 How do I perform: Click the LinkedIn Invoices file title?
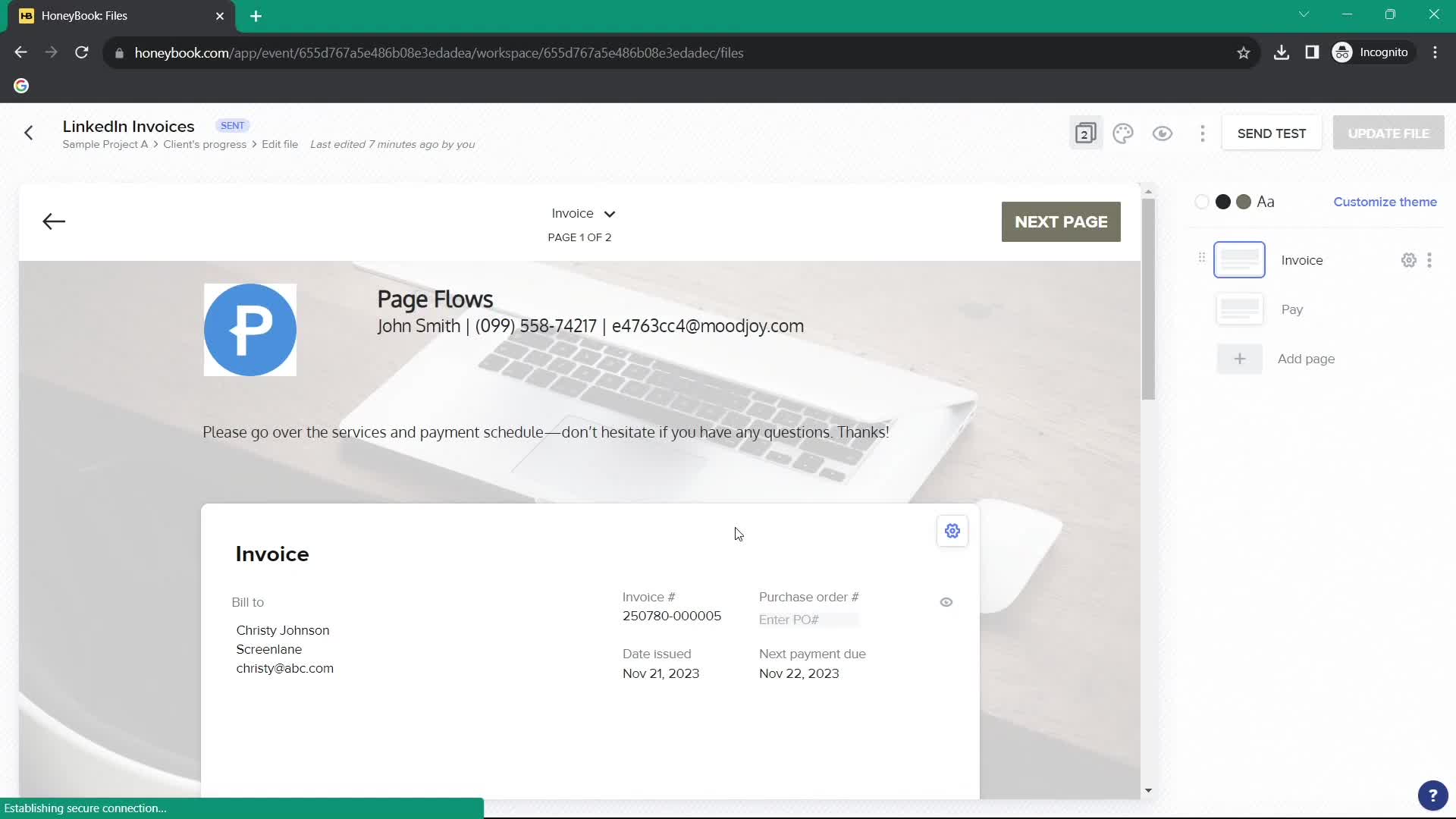pos(129,127)
